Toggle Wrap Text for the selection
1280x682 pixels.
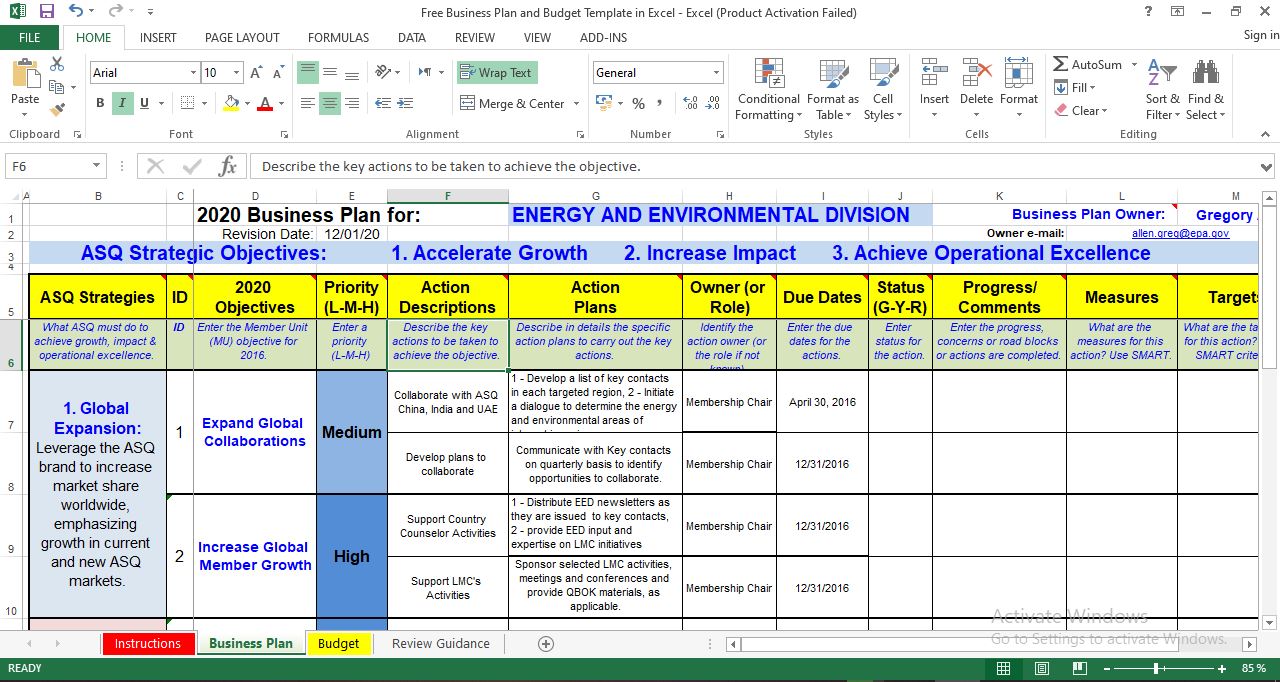497,72
